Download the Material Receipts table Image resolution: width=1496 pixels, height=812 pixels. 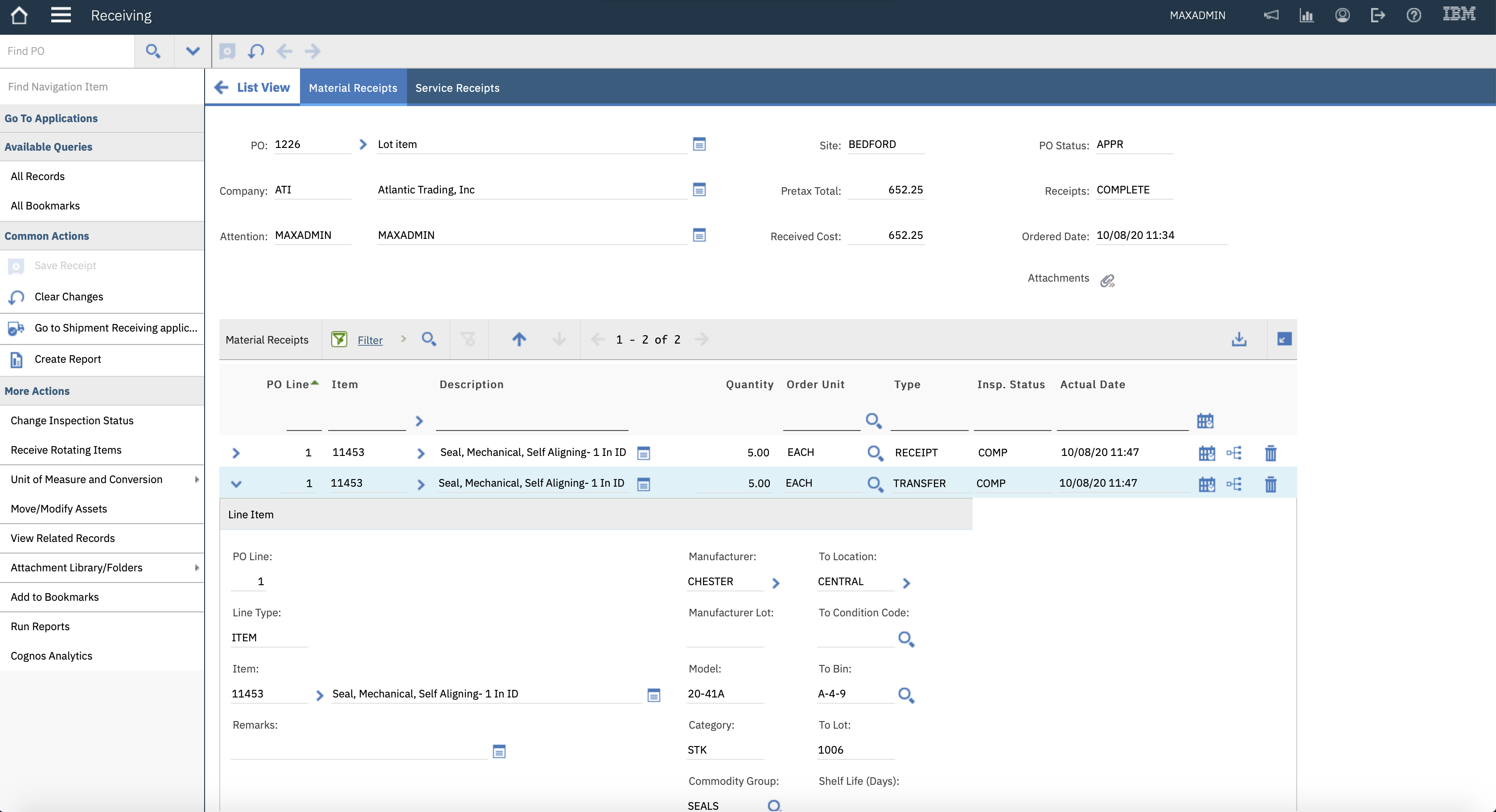pyautogui.click(x=1239, y=340)
